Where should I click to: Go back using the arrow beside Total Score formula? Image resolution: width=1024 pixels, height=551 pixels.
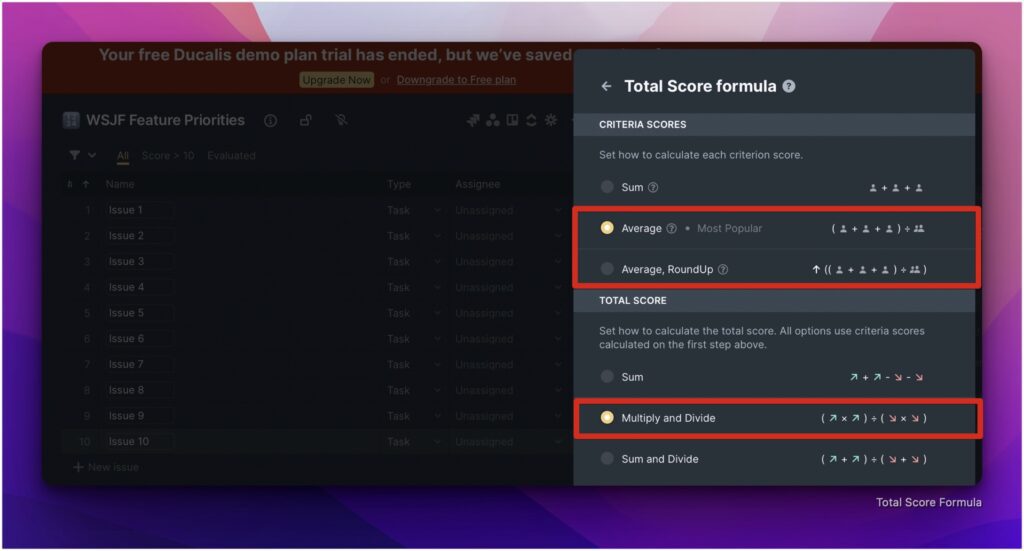[x=606, y=86]
